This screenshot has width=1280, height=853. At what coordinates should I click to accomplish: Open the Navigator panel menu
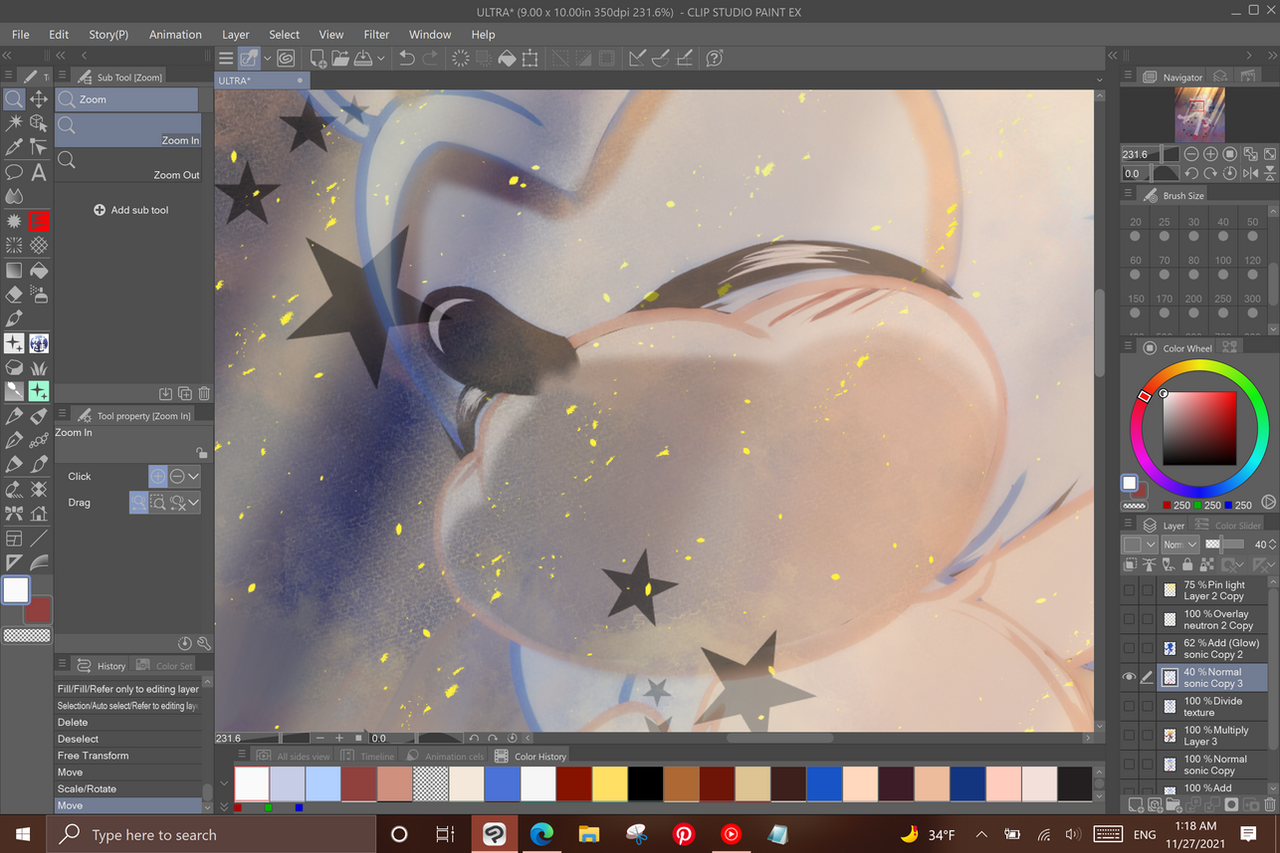point(1128,77)
